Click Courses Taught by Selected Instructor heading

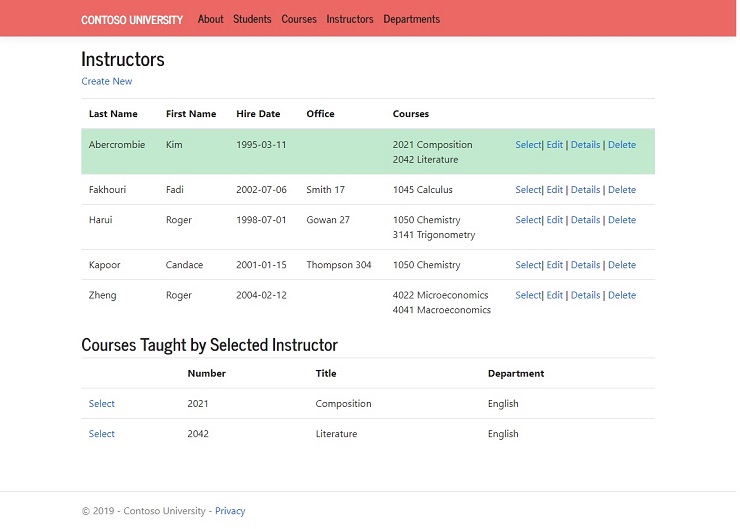coord(209,345)
